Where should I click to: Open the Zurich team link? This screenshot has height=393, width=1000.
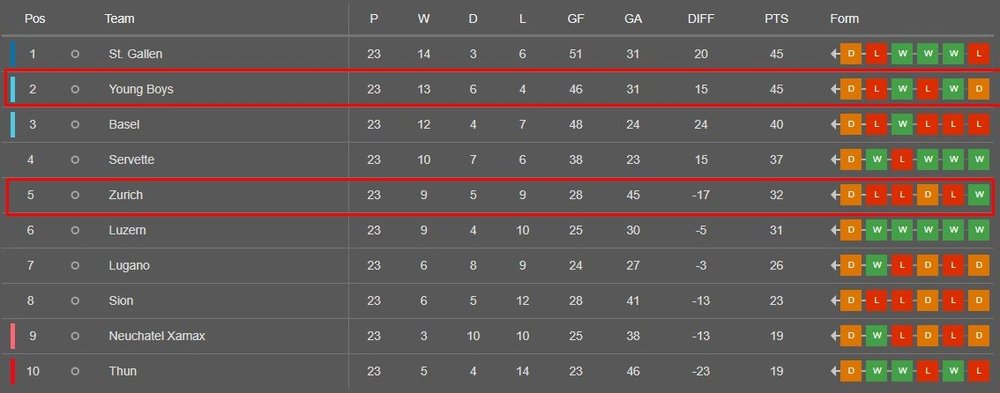click(x=126, y=195)
